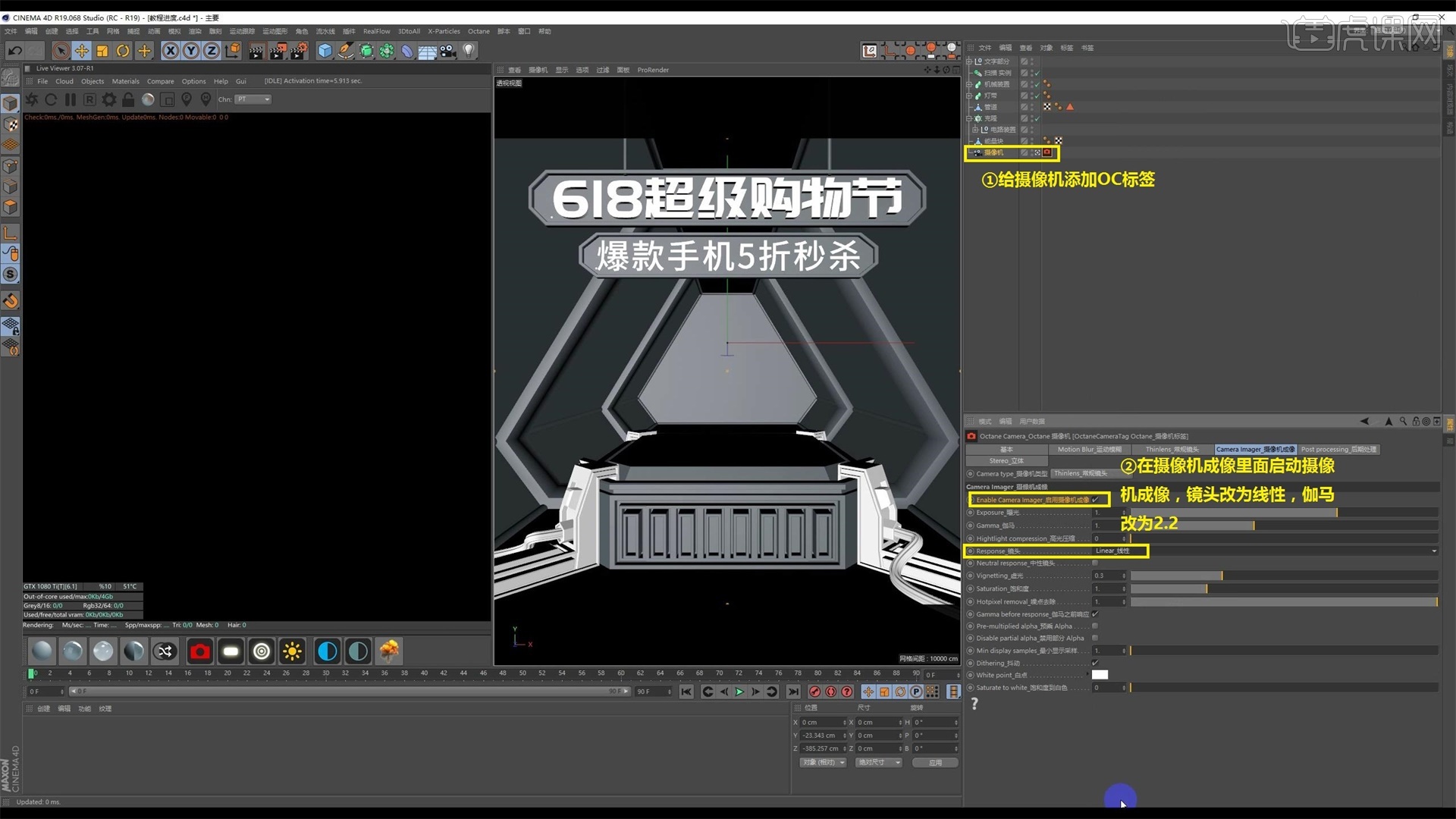
Task: Click the 应用 button in the coordinates panel
Action: coord(935,762)
